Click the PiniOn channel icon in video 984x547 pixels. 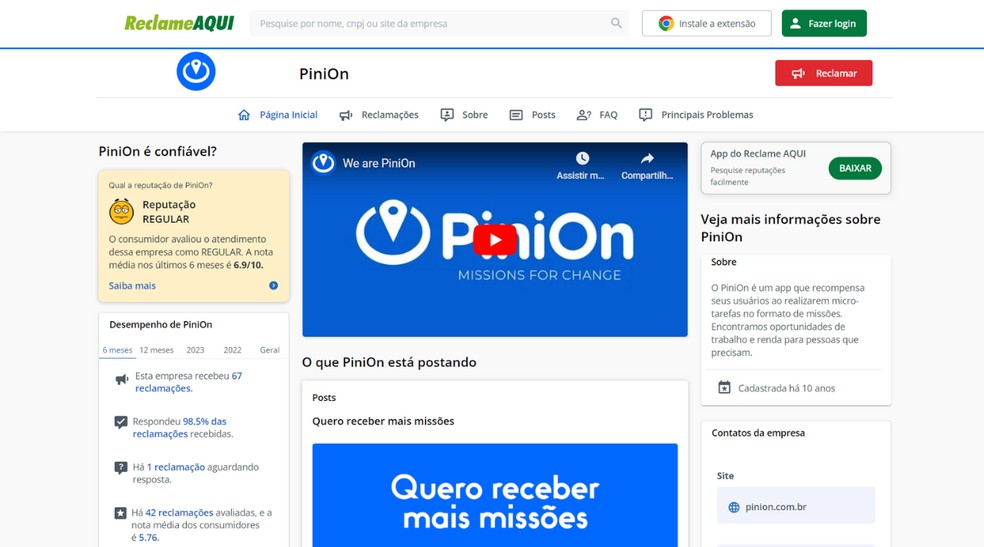323,163
